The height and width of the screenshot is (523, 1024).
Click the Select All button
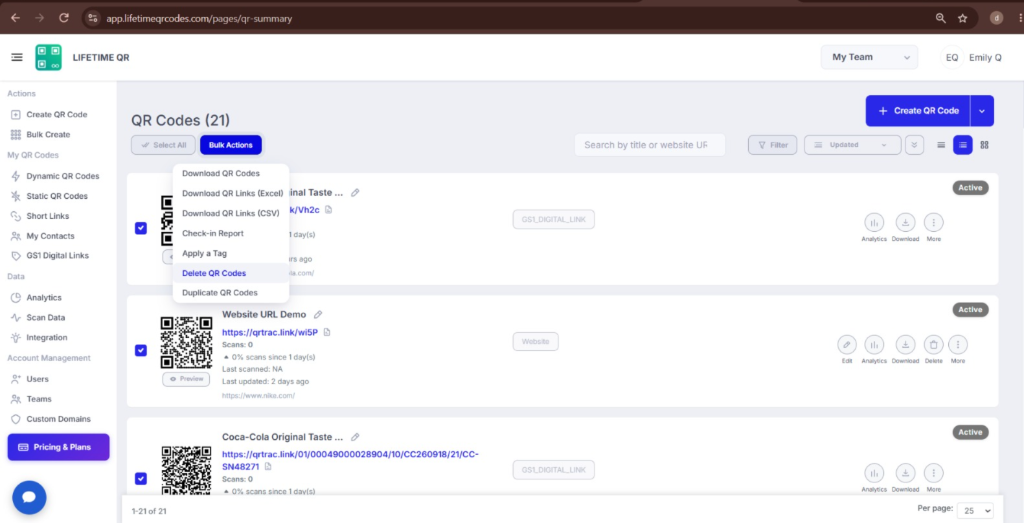pos(163,145)
